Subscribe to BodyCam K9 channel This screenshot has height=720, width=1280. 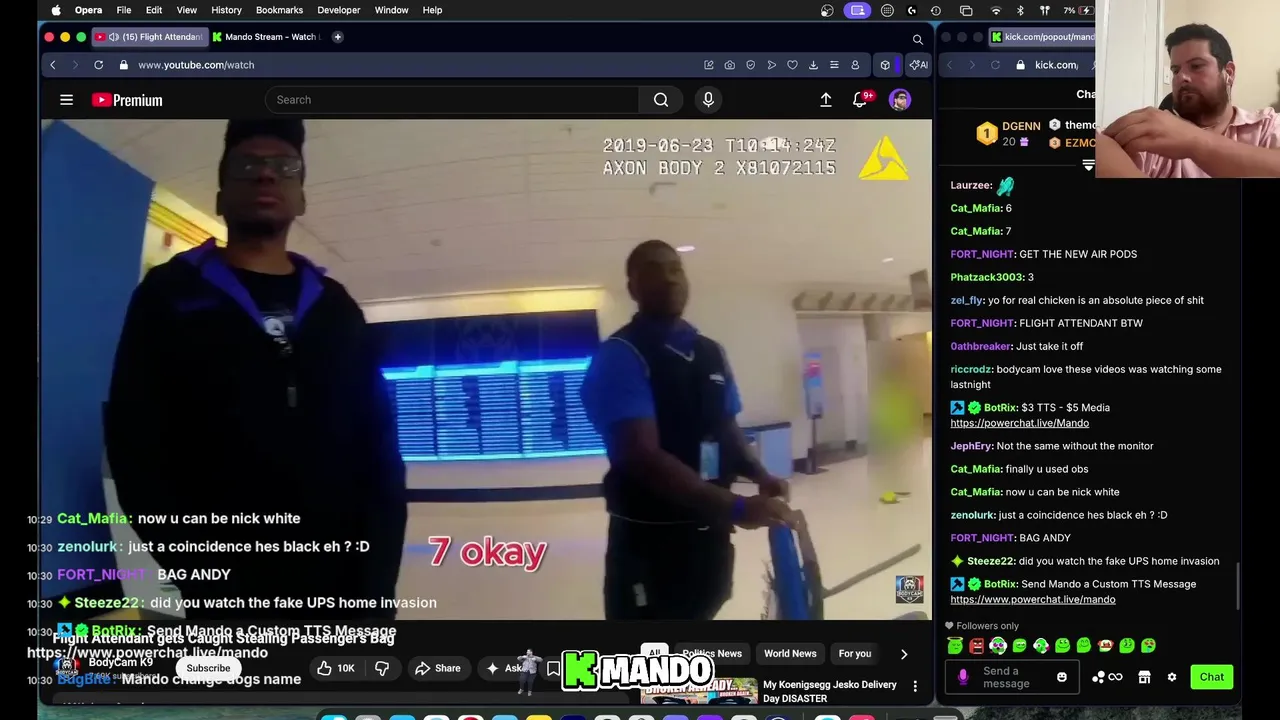pyautogui.click(x=208, y=668)
